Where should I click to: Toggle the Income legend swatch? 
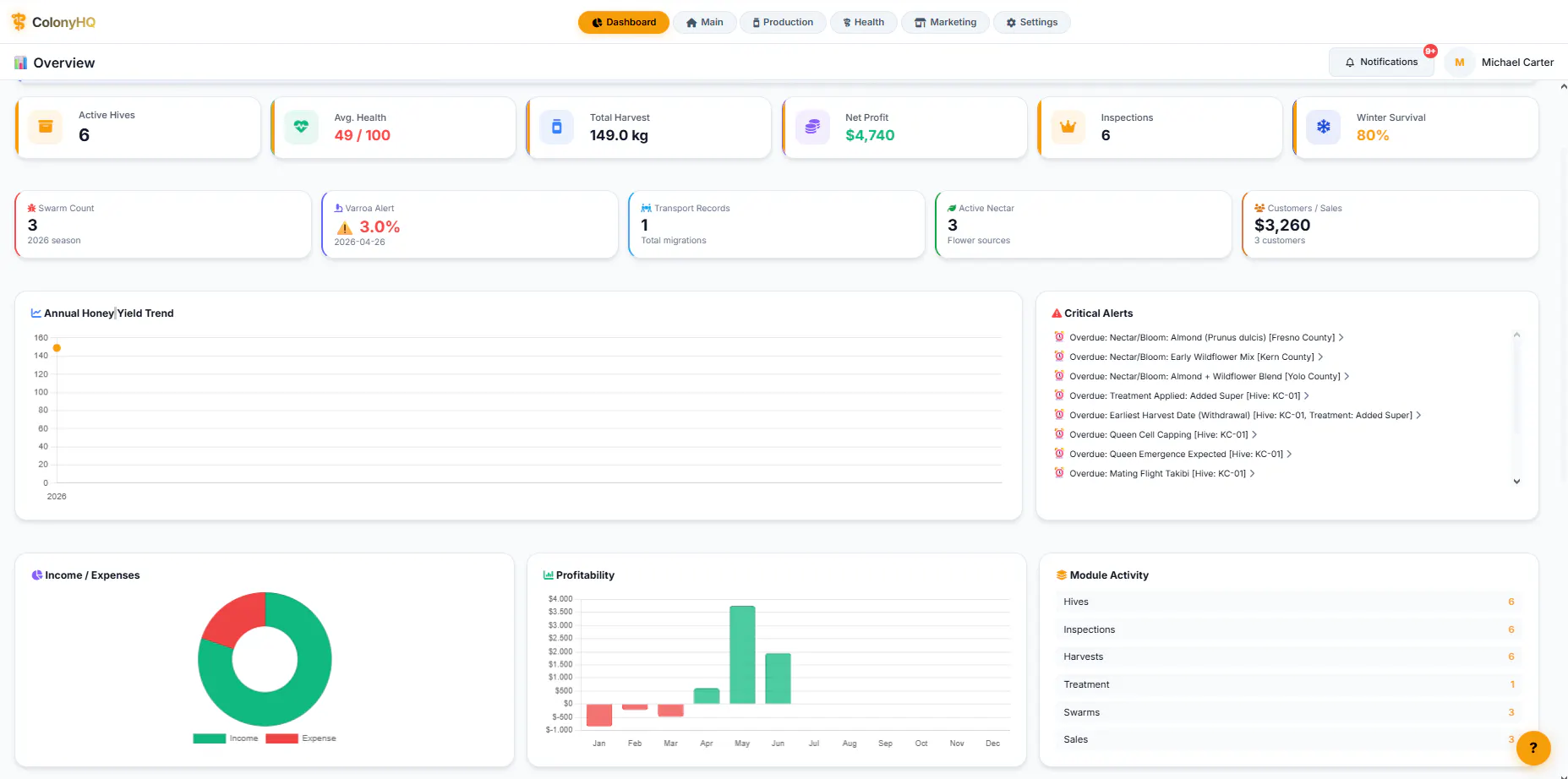(209, 738)
